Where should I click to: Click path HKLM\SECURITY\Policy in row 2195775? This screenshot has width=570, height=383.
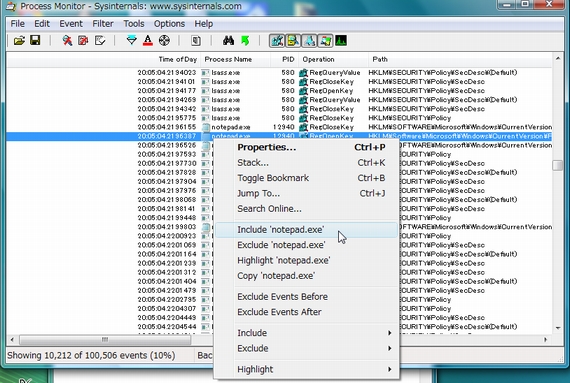409,118
